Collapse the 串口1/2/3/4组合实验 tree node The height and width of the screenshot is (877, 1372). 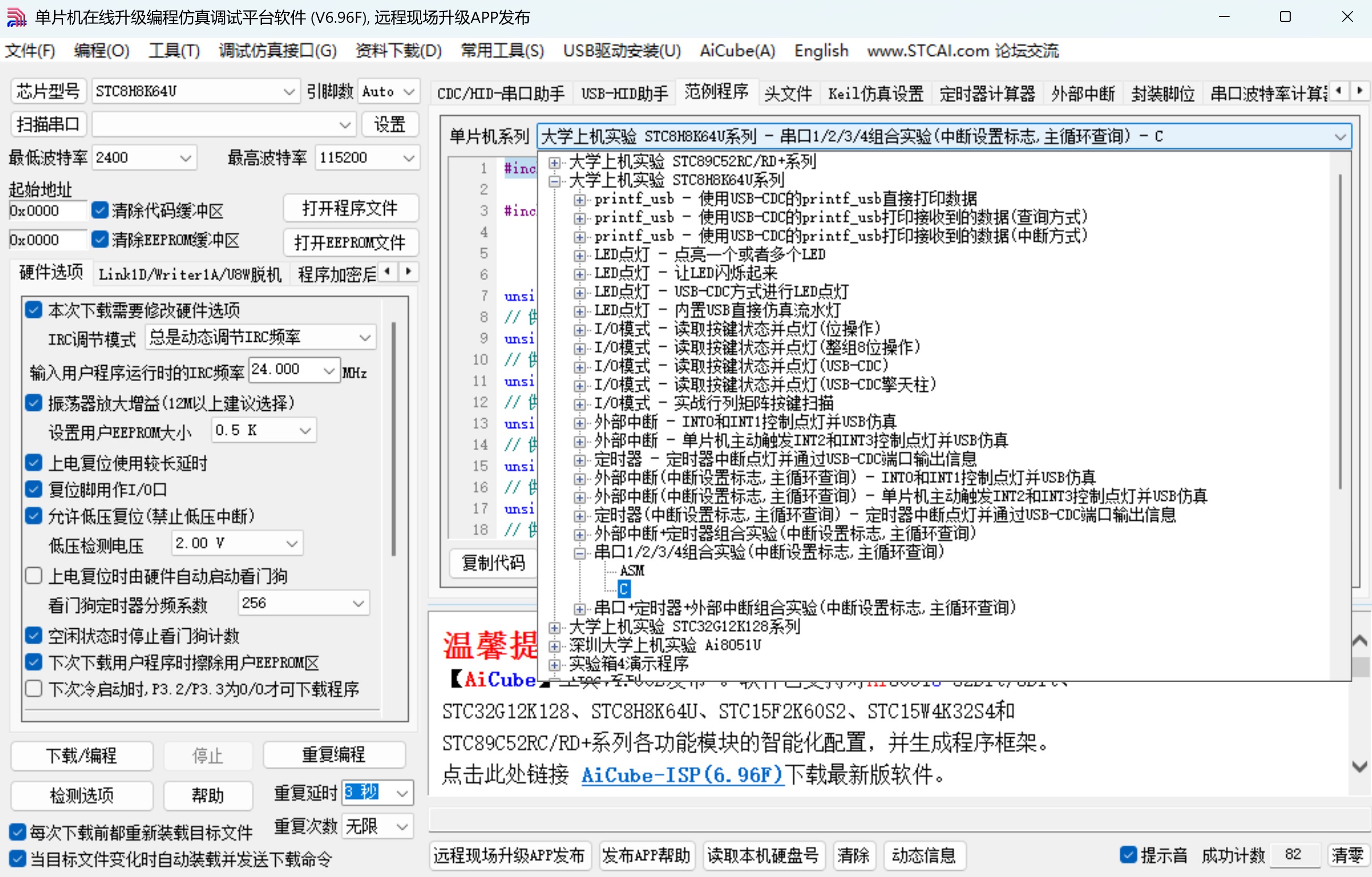579,553
